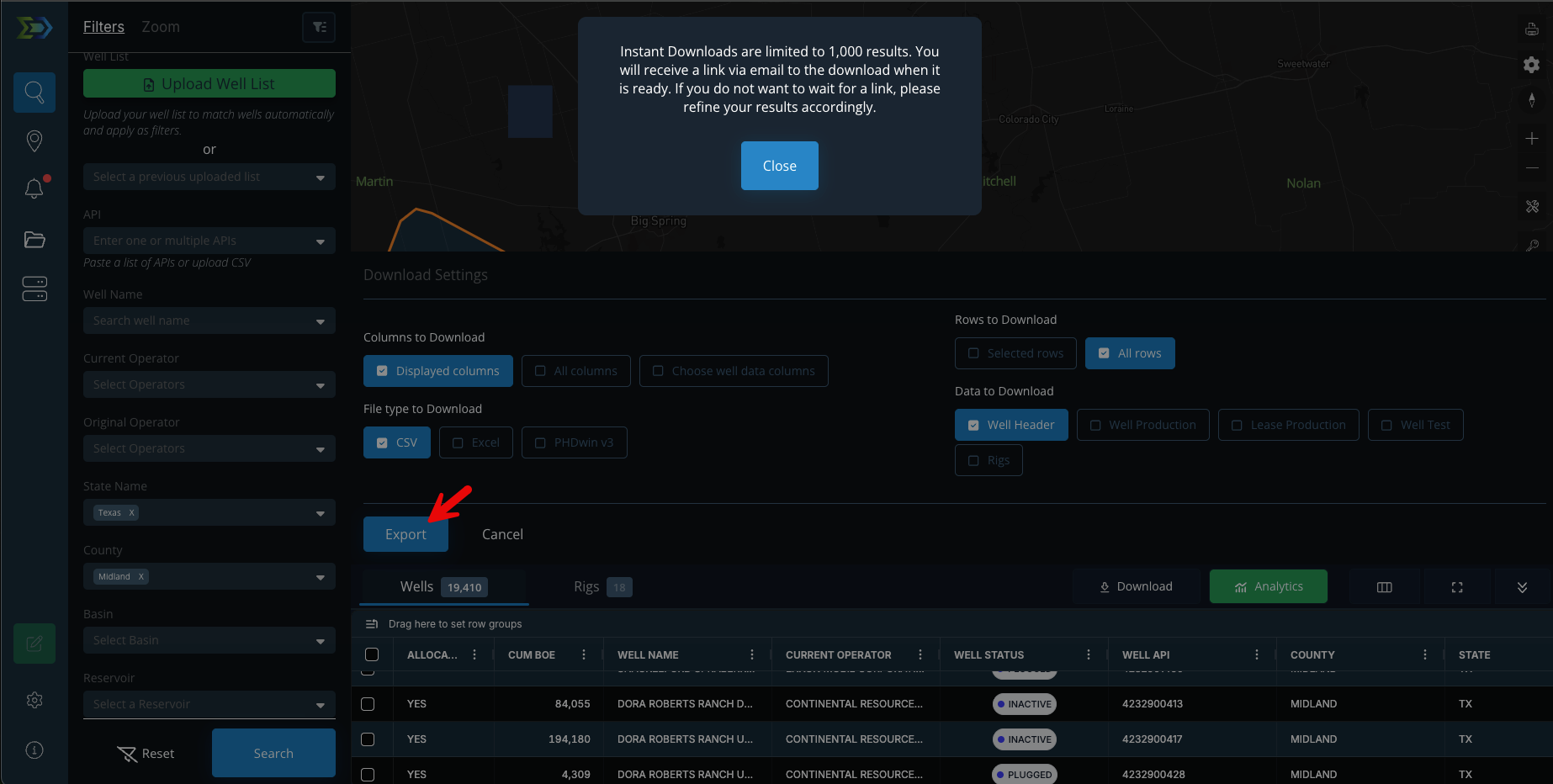Enable the Well Production data checkbox
The width and height of the screenshot is (1553, 784).
coord(1095,425)
